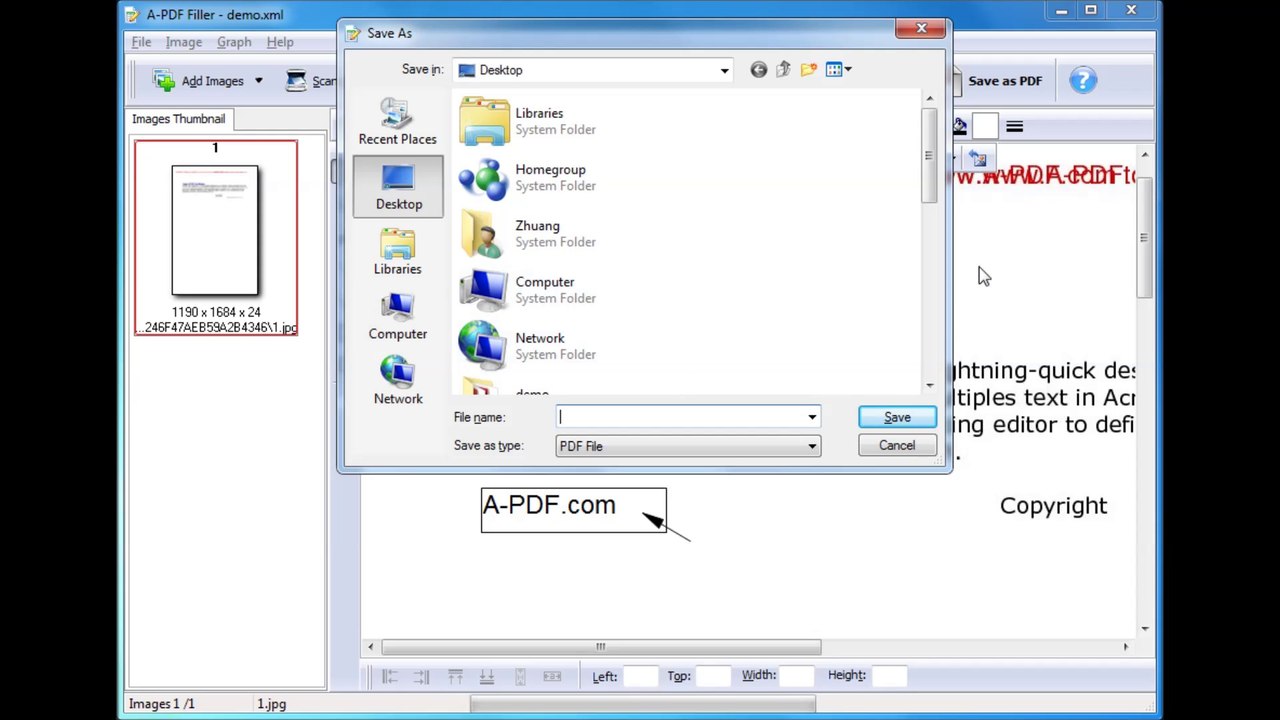This screenshot has height=720, width=1280.
Task: Click the Scan toolbar button
Action: point(311,81)
